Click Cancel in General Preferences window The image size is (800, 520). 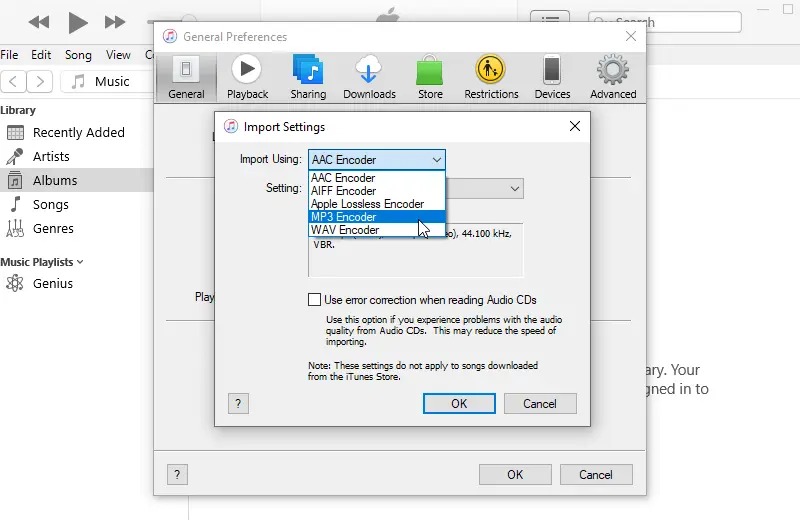point(595,475)
